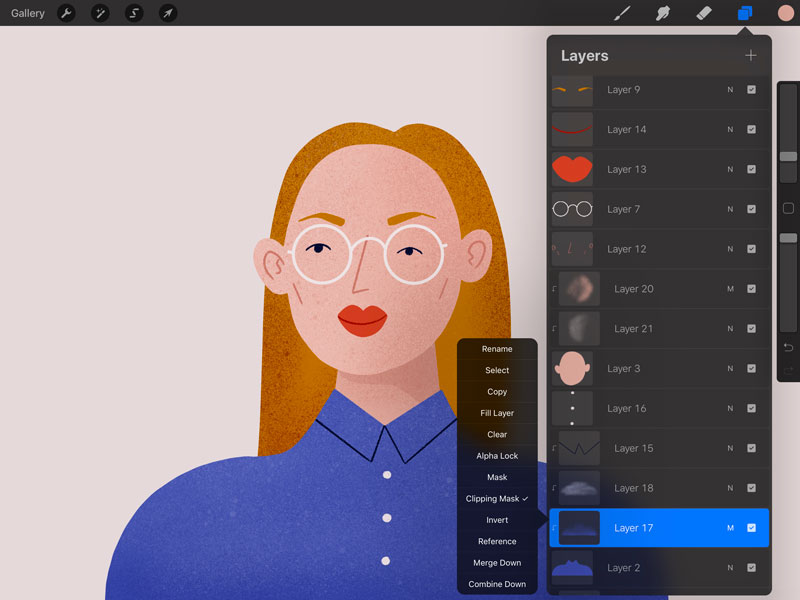Hide Layer 3 using its checkbox
The height and width of the screenshot is (600, 800).
[752, 368]
